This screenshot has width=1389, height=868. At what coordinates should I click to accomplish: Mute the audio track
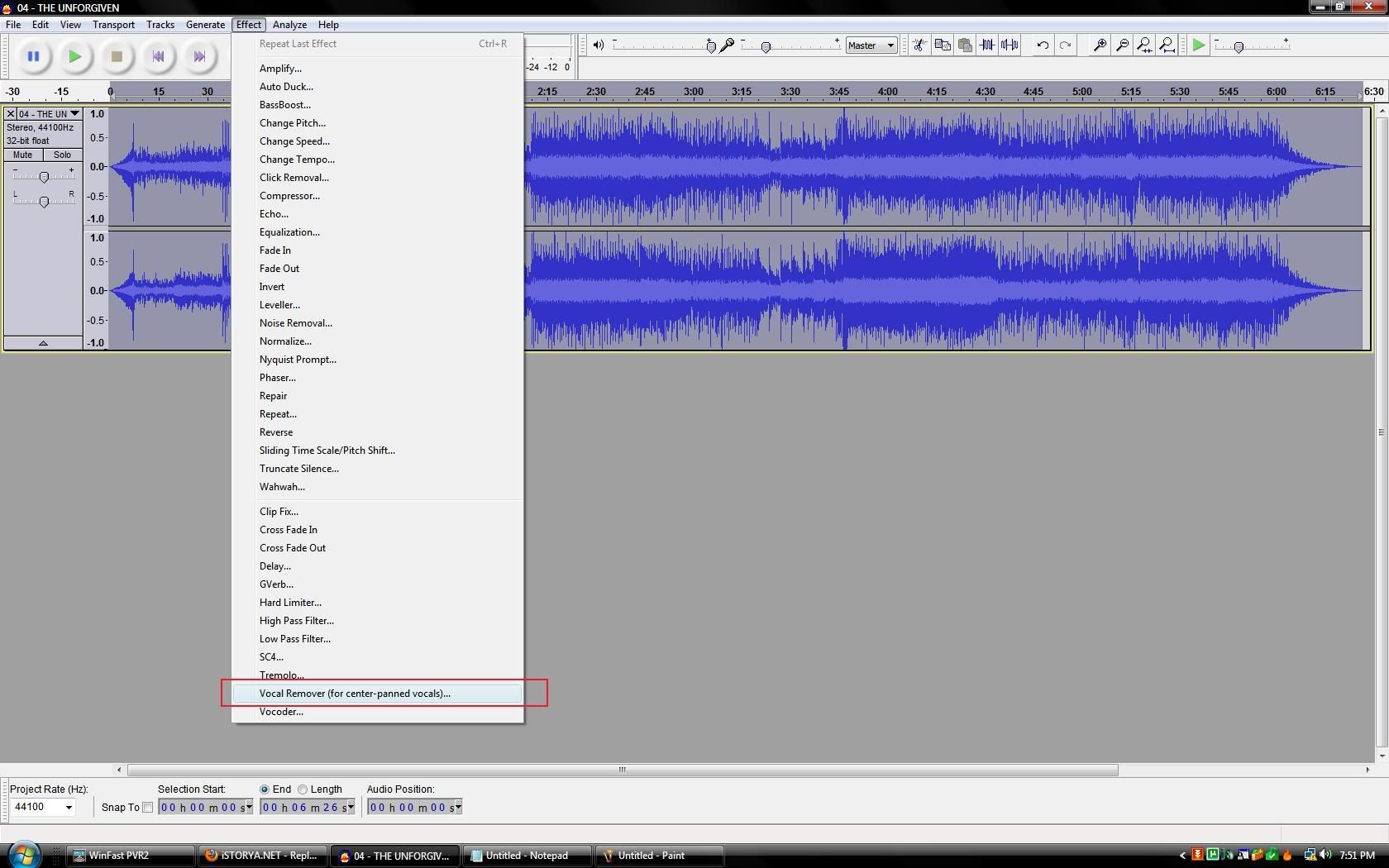23,155
